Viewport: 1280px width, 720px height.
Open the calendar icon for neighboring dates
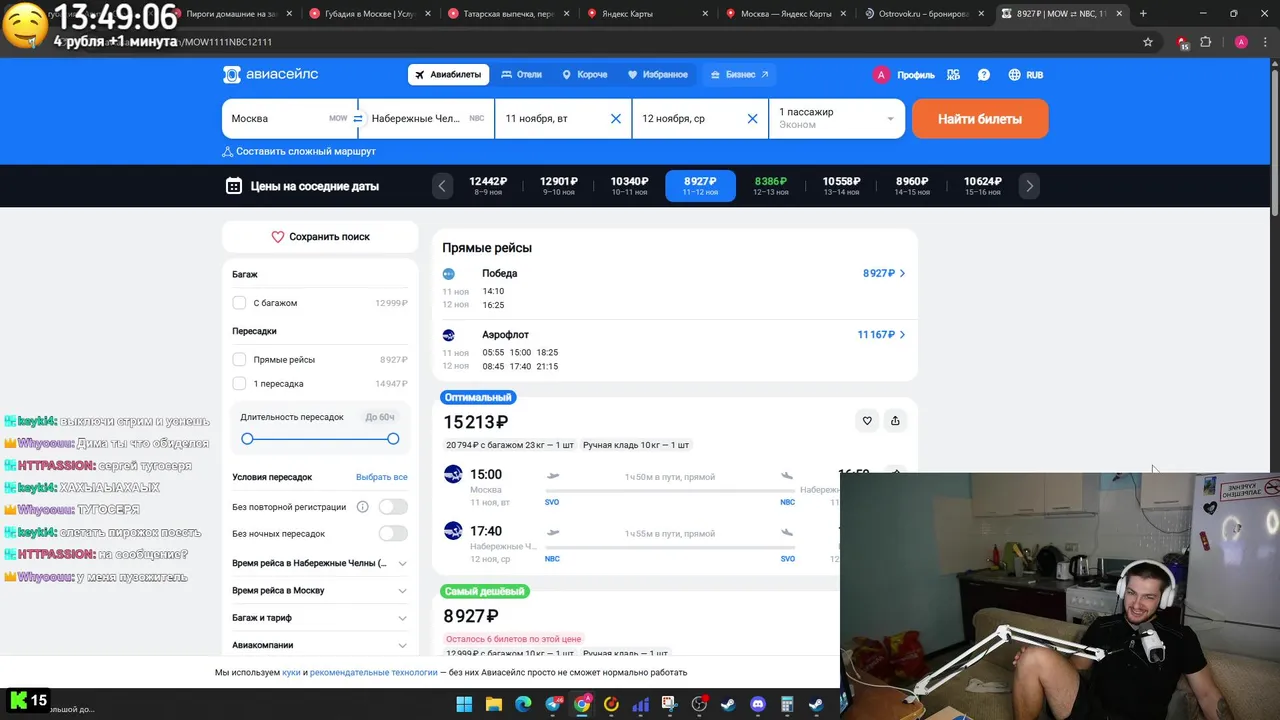pyautogui.click(x=234, y=186)
